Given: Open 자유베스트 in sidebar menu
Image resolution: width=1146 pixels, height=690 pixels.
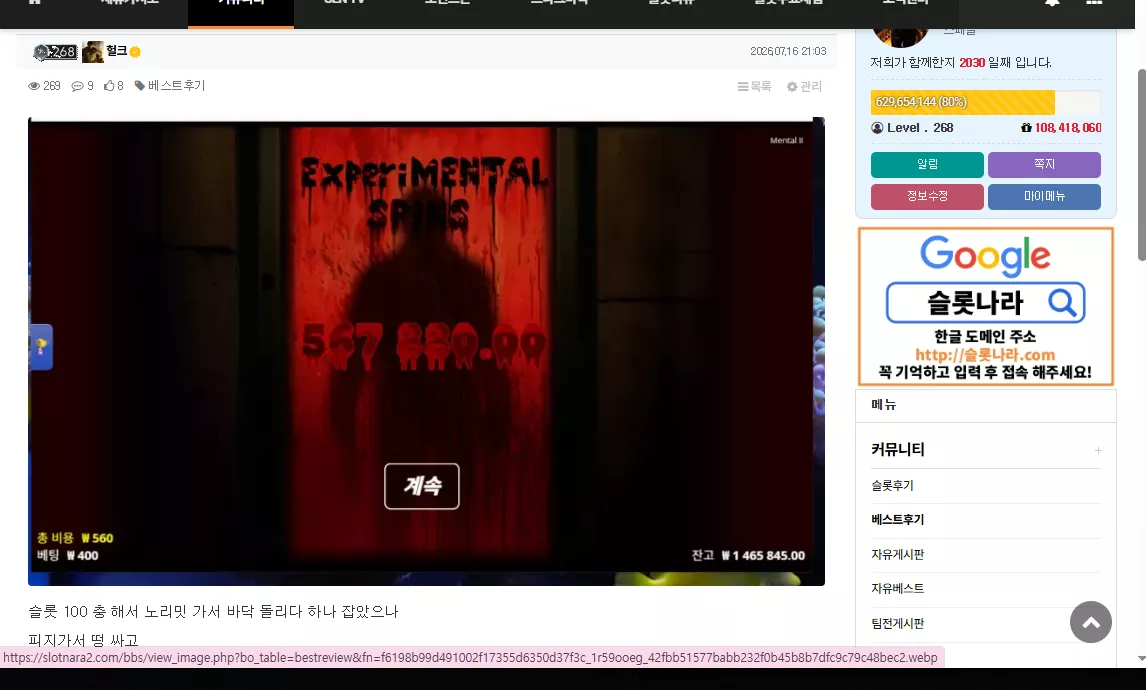Looking at the screenshot, I should pos(898,588).
